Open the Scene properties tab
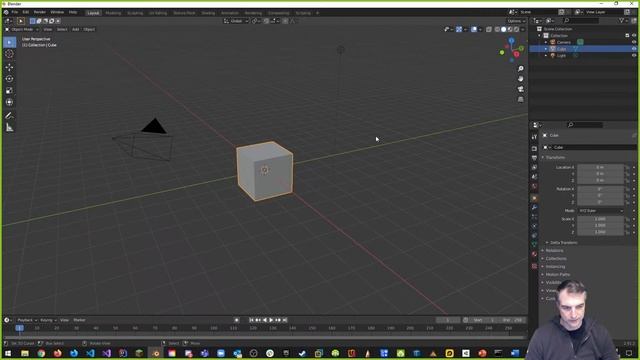The image size is (640, 360). (534, 177)
